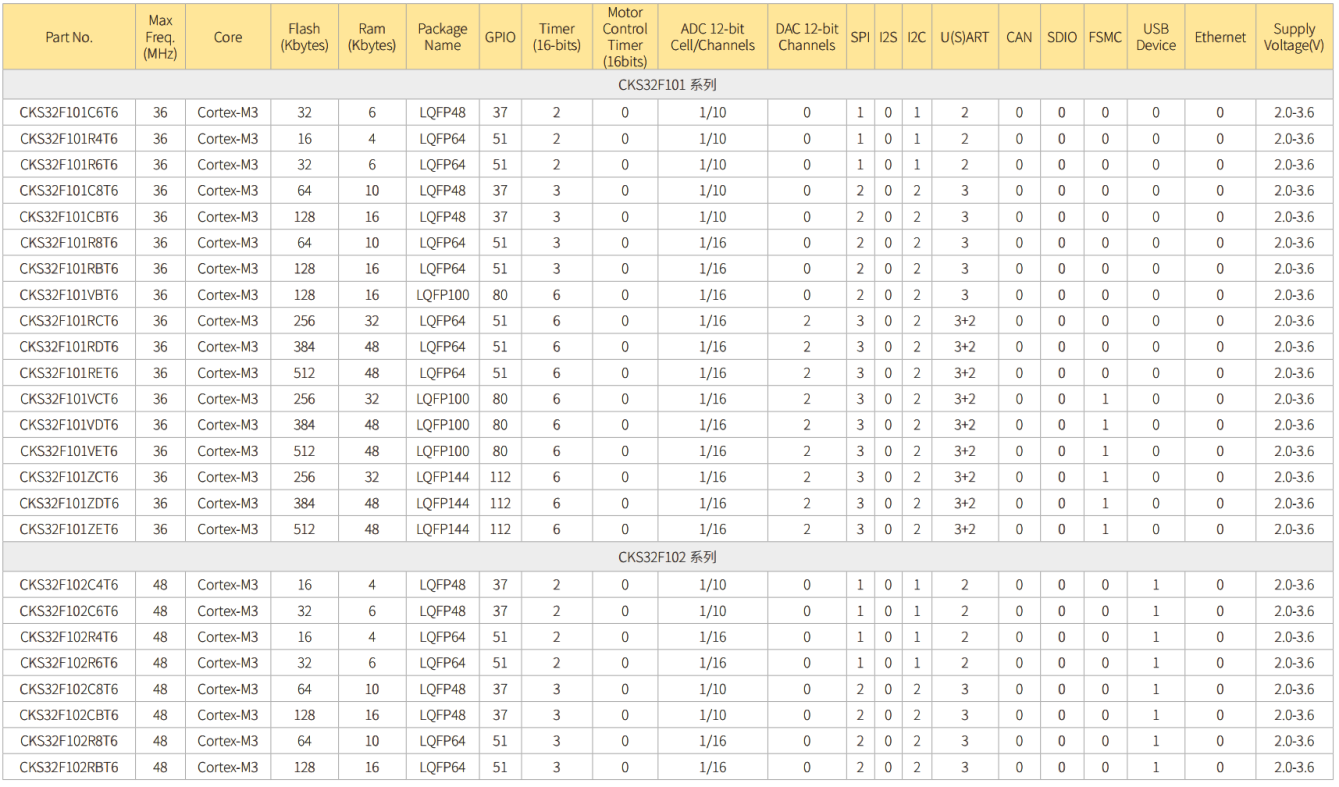Click the Max Freq. (MHz) column header
The width and height of the screenshot is (1339, 787).
tap(160, 37)
